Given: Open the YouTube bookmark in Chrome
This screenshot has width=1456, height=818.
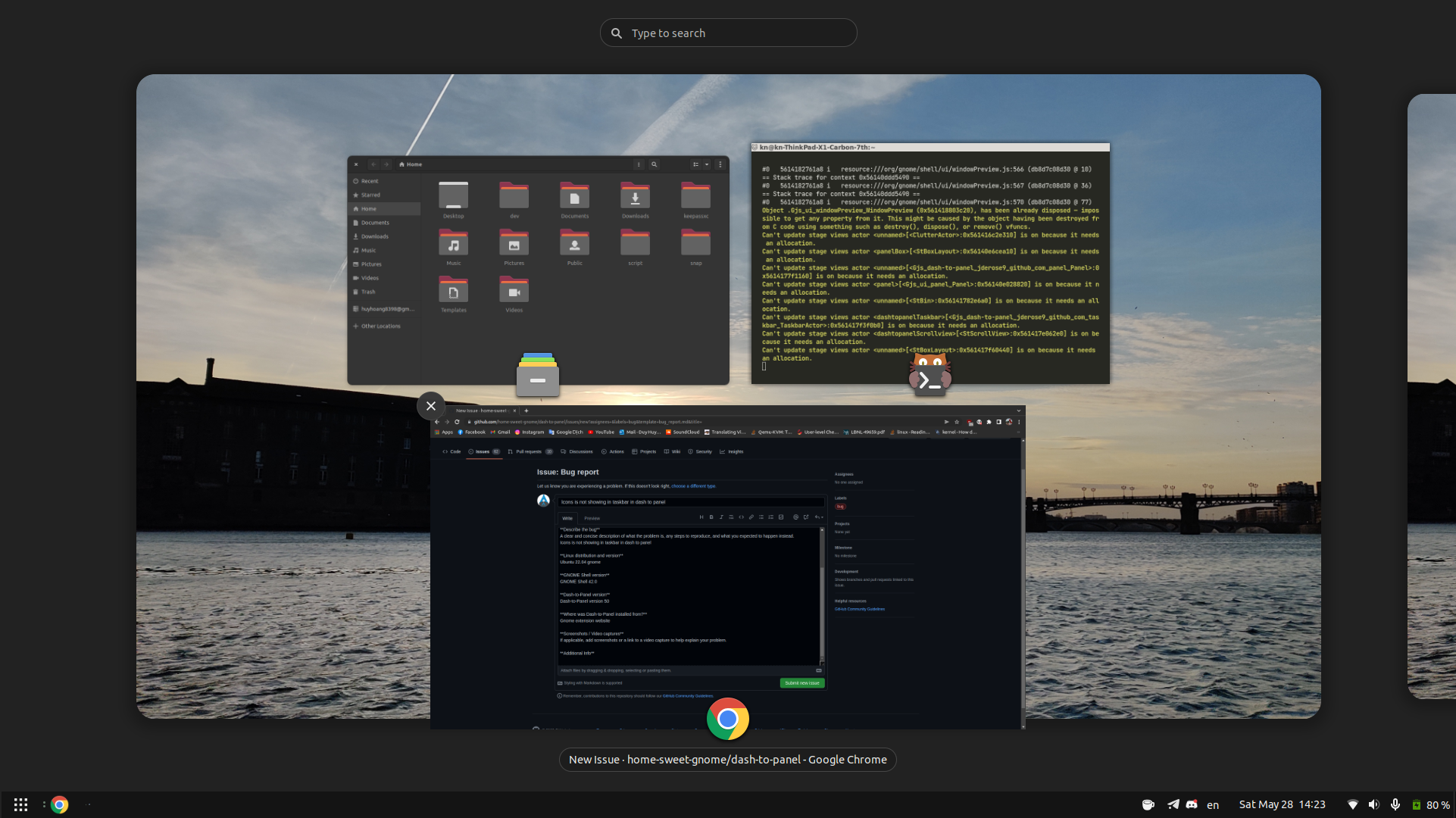Looking at the screenshot, I should pos(601,432).
